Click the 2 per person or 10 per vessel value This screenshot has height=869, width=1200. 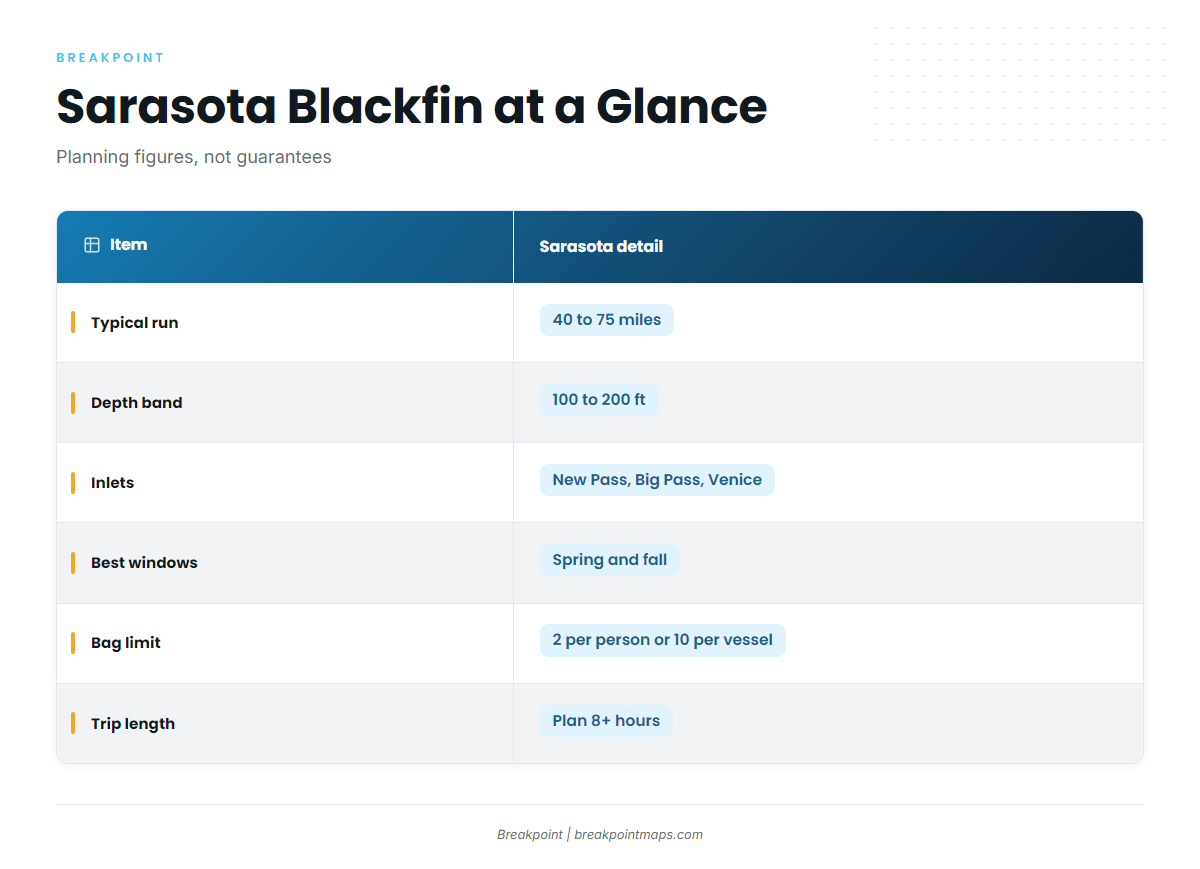[x=663, y=640]
